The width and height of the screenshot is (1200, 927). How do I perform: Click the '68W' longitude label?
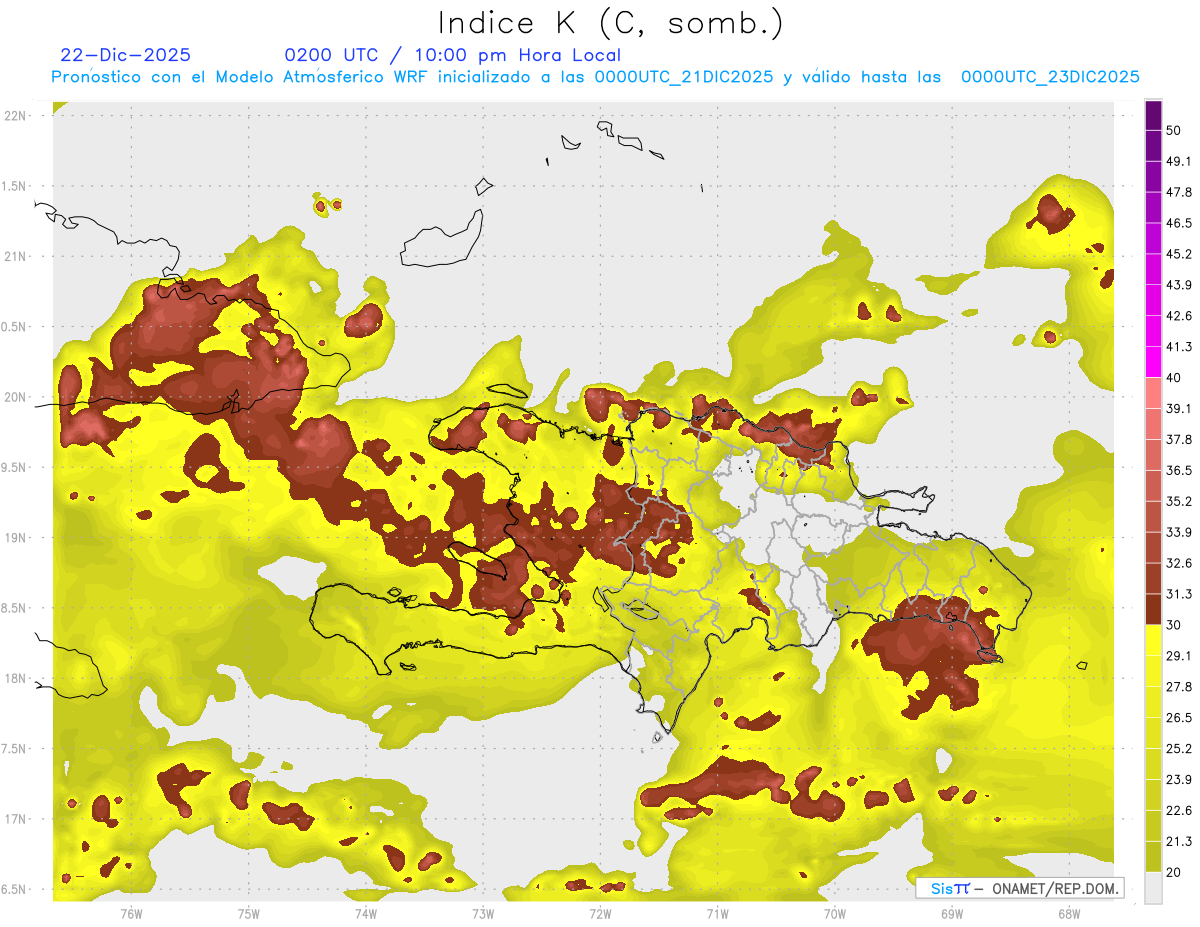(1069, 914)
